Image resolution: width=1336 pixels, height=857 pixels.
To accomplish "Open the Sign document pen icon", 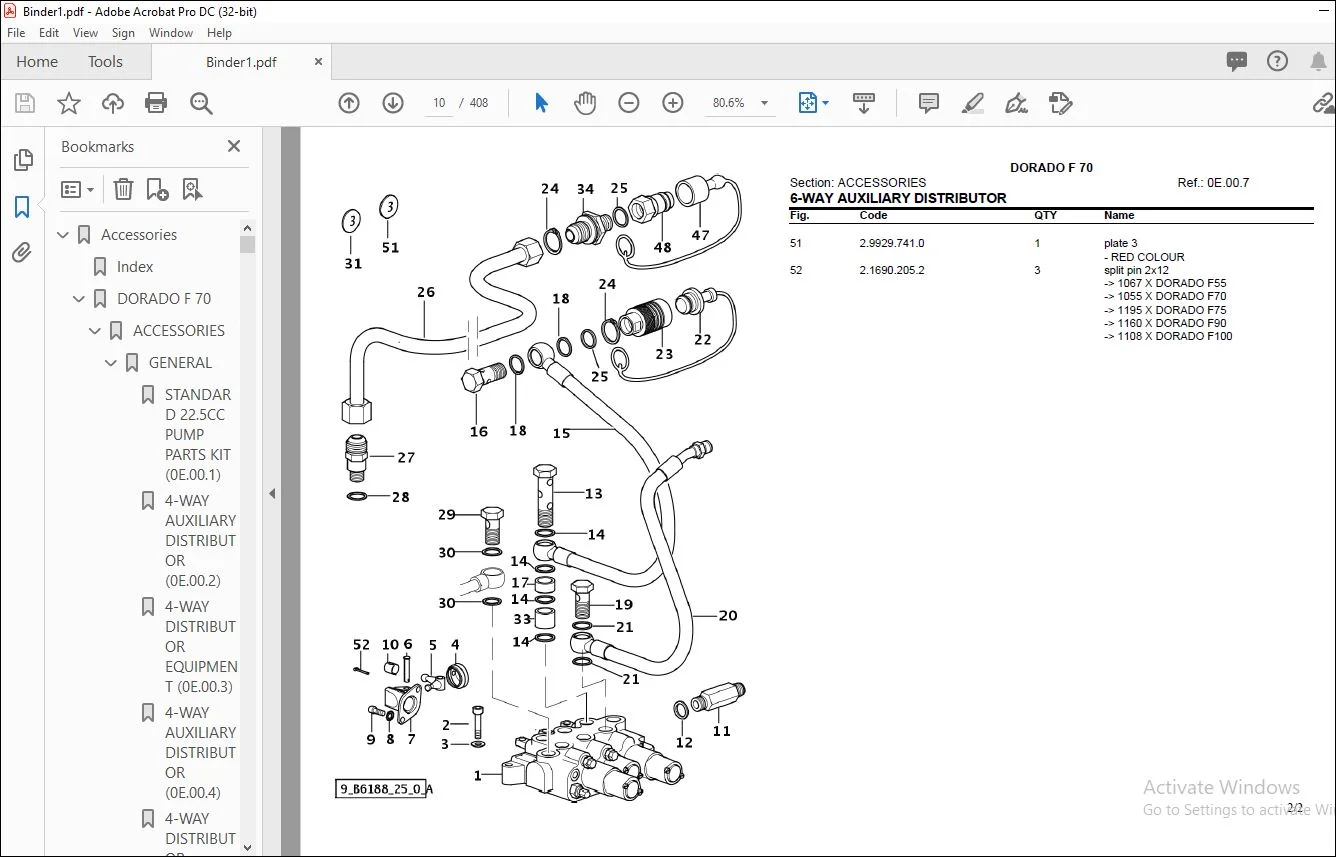I will point(1017,103).
